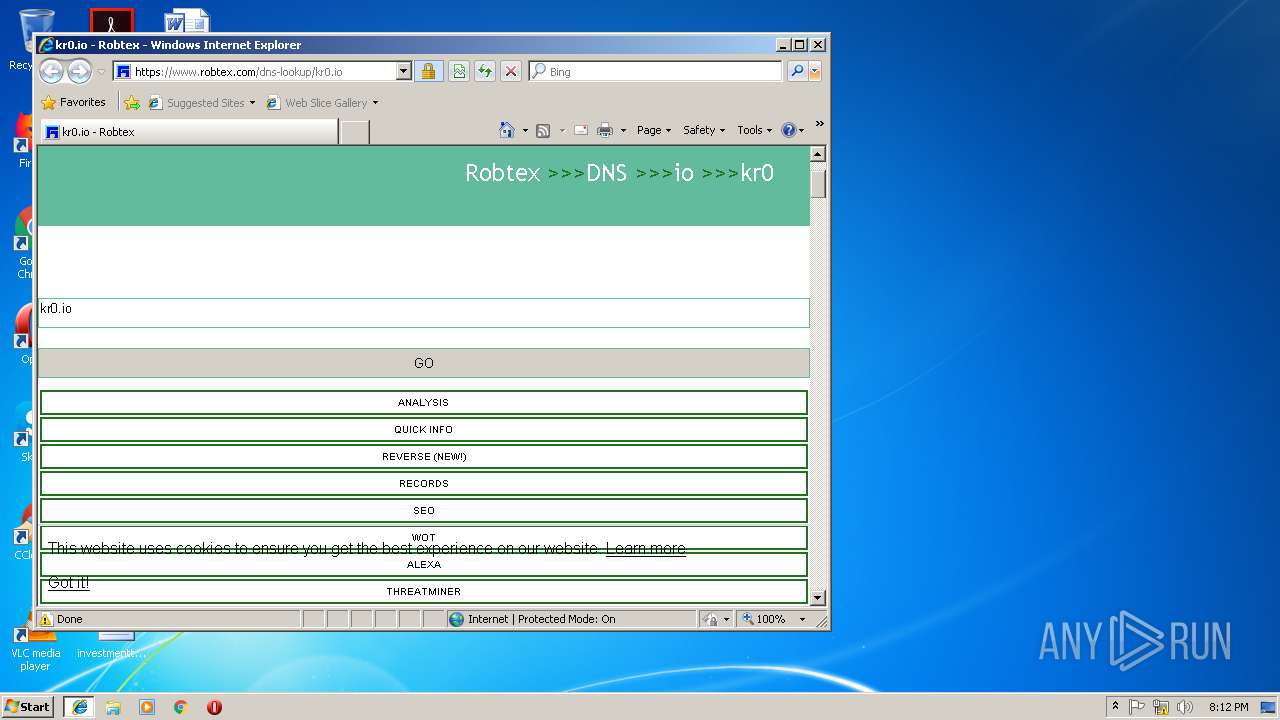Click in the Bing search box
Image resolution: width=1280 pixels, height=720 pixels.
tap(656, 71)
